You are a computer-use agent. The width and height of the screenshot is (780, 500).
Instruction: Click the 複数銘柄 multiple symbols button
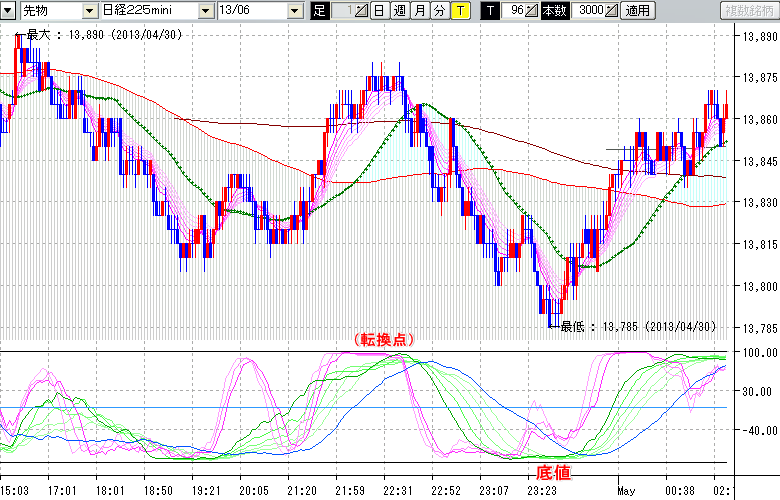749,11
